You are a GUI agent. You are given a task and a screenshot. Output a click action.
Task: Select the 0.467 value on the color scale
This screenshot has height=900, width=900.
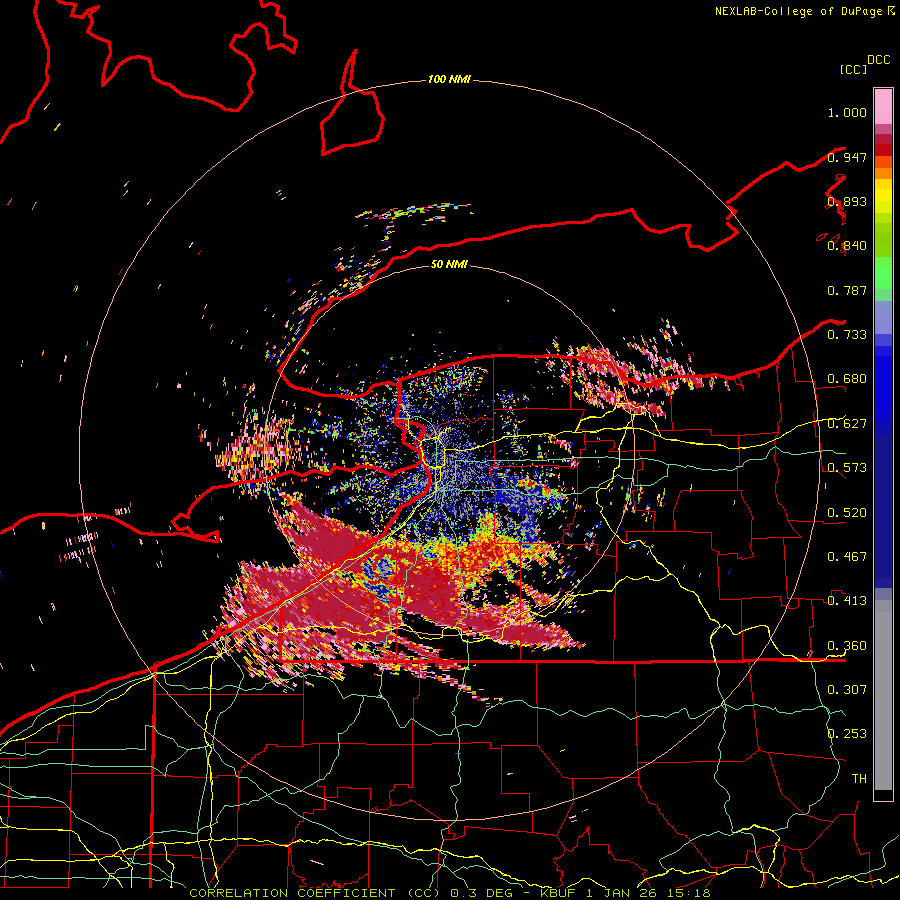847,557
